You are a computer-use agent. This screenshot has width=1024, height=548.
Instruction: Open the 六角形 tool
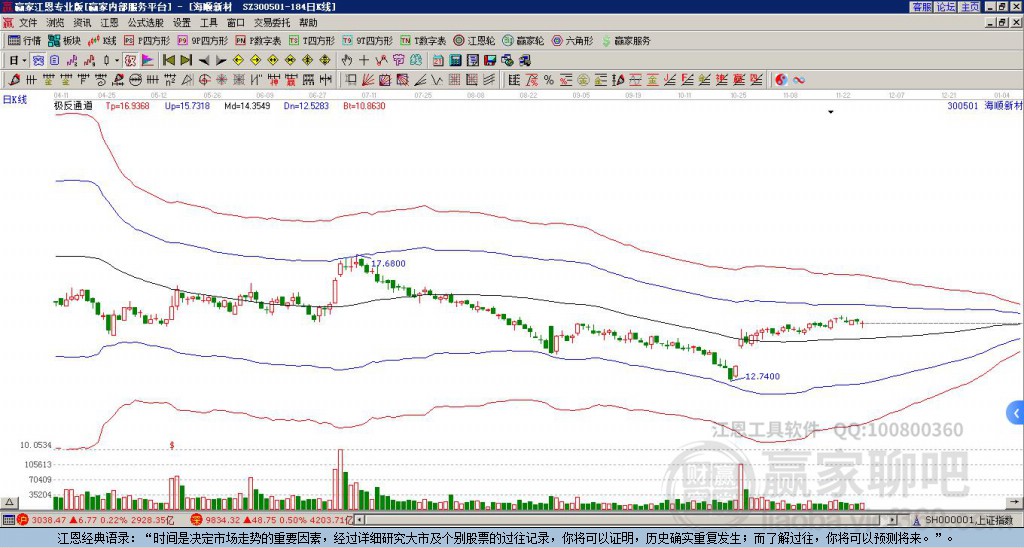pyautogui.click(x=573, y=40)
